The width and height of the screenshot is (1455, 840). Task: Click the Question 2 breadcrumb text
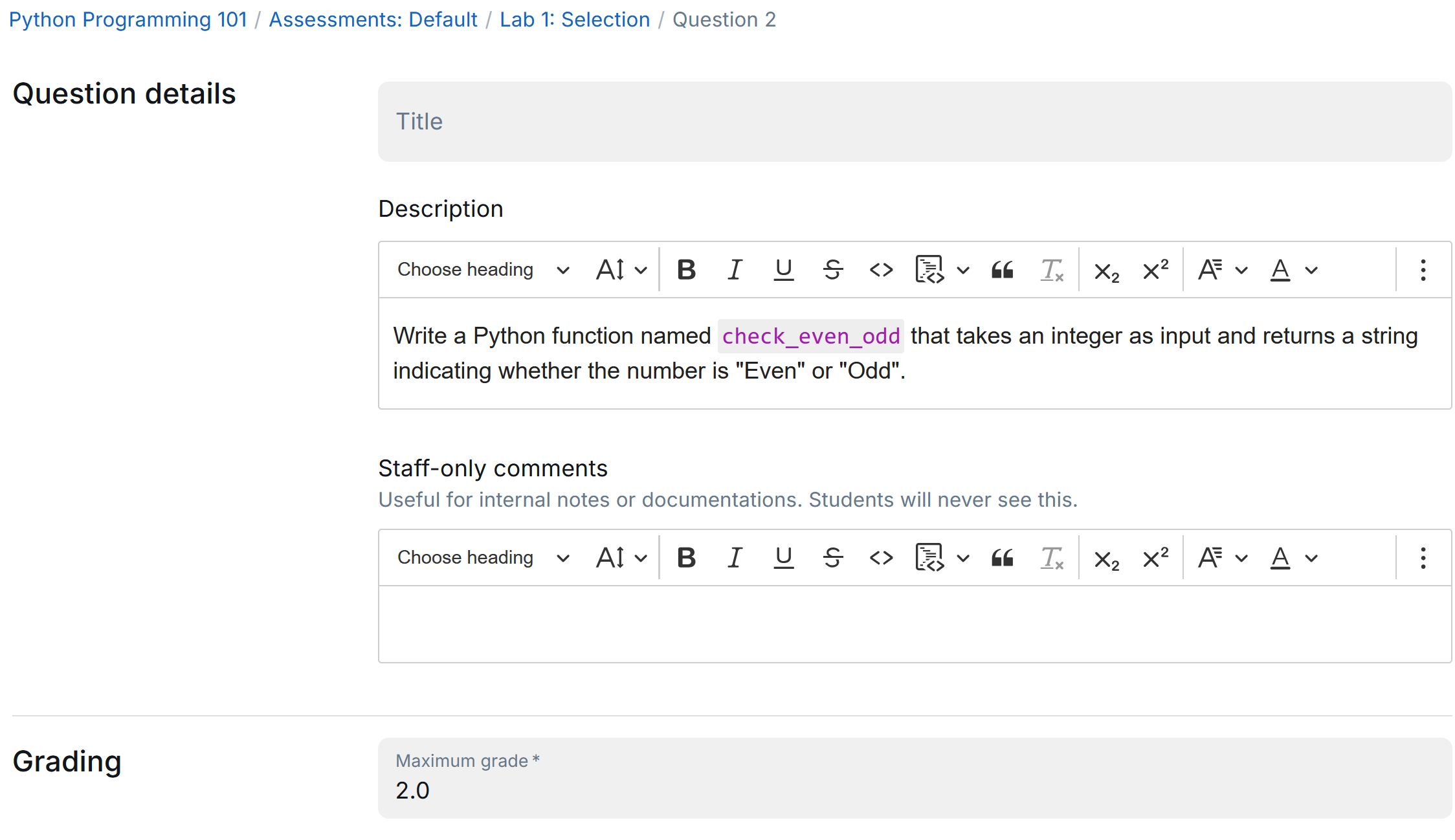(x=724, y=19)
